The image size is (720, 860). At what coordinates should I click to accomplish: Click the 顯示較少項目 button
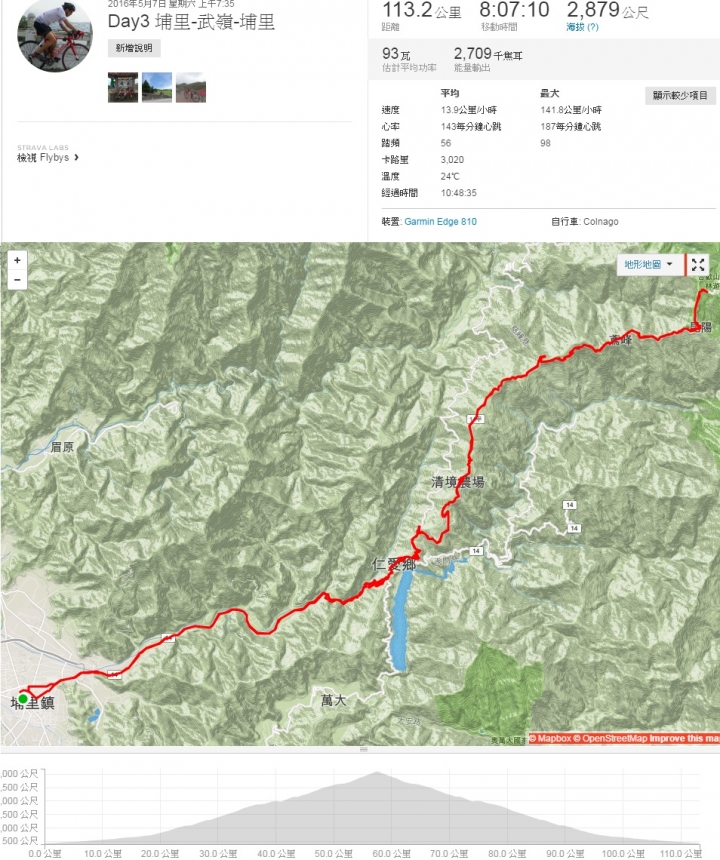pos(680,95)
